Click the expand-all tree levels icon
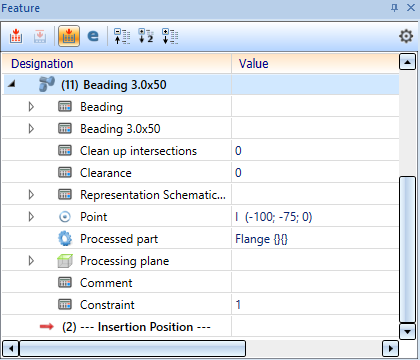The height and width of the screenshot is (360, 420). [170, 36]
